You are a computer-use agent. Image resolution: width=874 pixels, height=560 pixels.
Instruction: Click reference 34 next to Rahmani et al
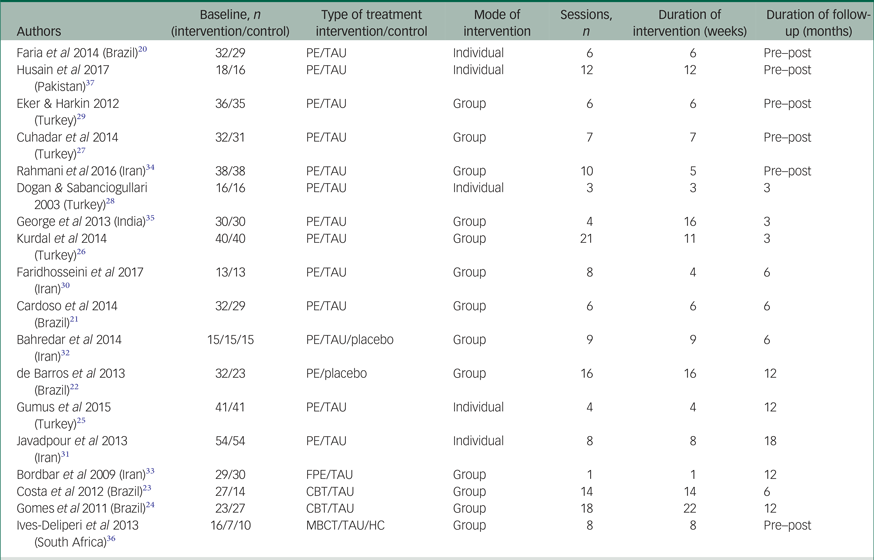(150, 166)
